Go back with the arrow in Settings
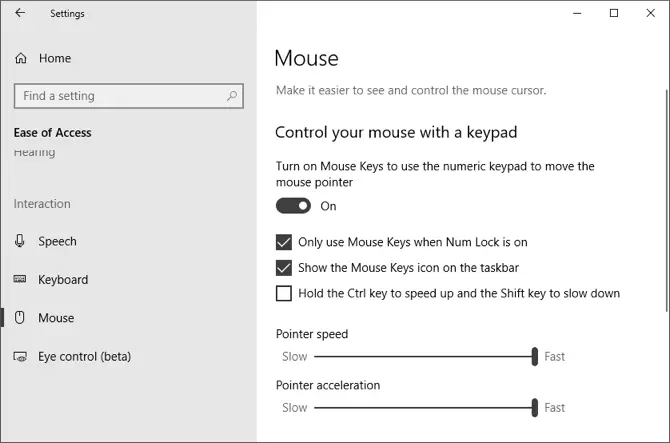 pos(20,13)
